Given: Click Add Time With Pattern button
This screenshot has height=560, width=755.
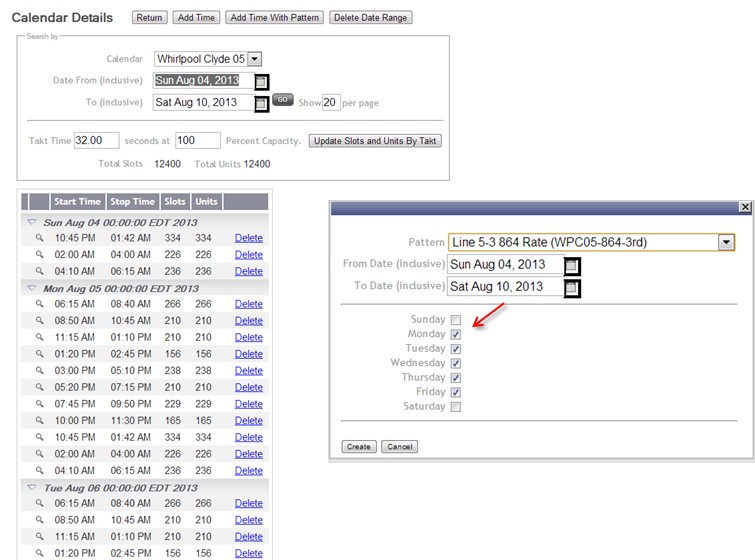Looking at the screenshot, I should pos(274,17).
